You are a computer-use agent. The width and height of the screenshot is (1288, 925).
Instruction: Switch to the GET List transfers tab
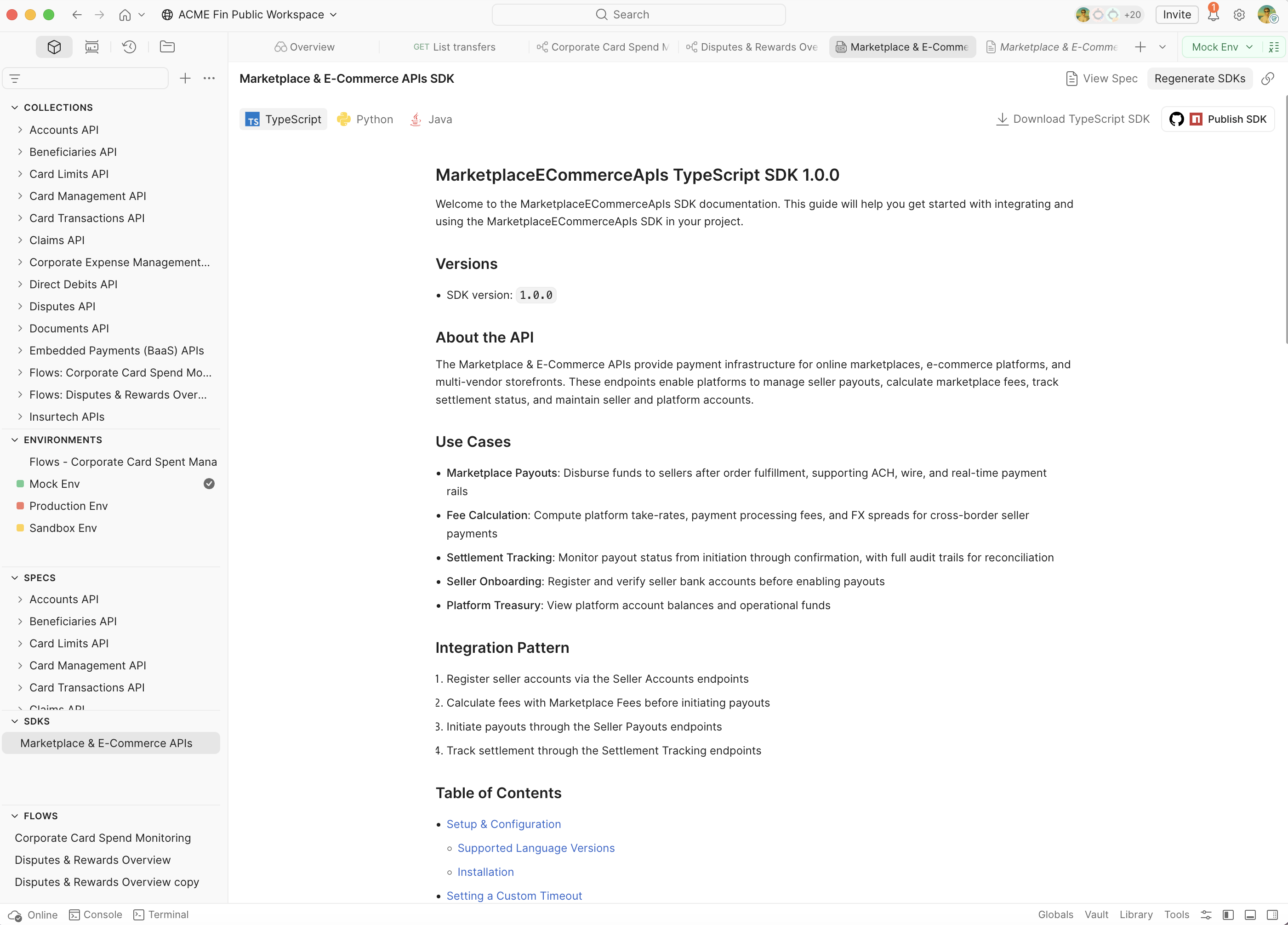click(454, 47)
